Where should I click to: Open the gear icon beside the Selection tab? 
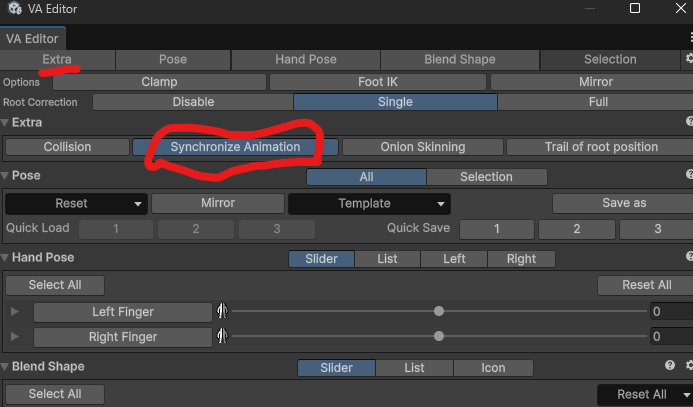click(x=689, y=59)
